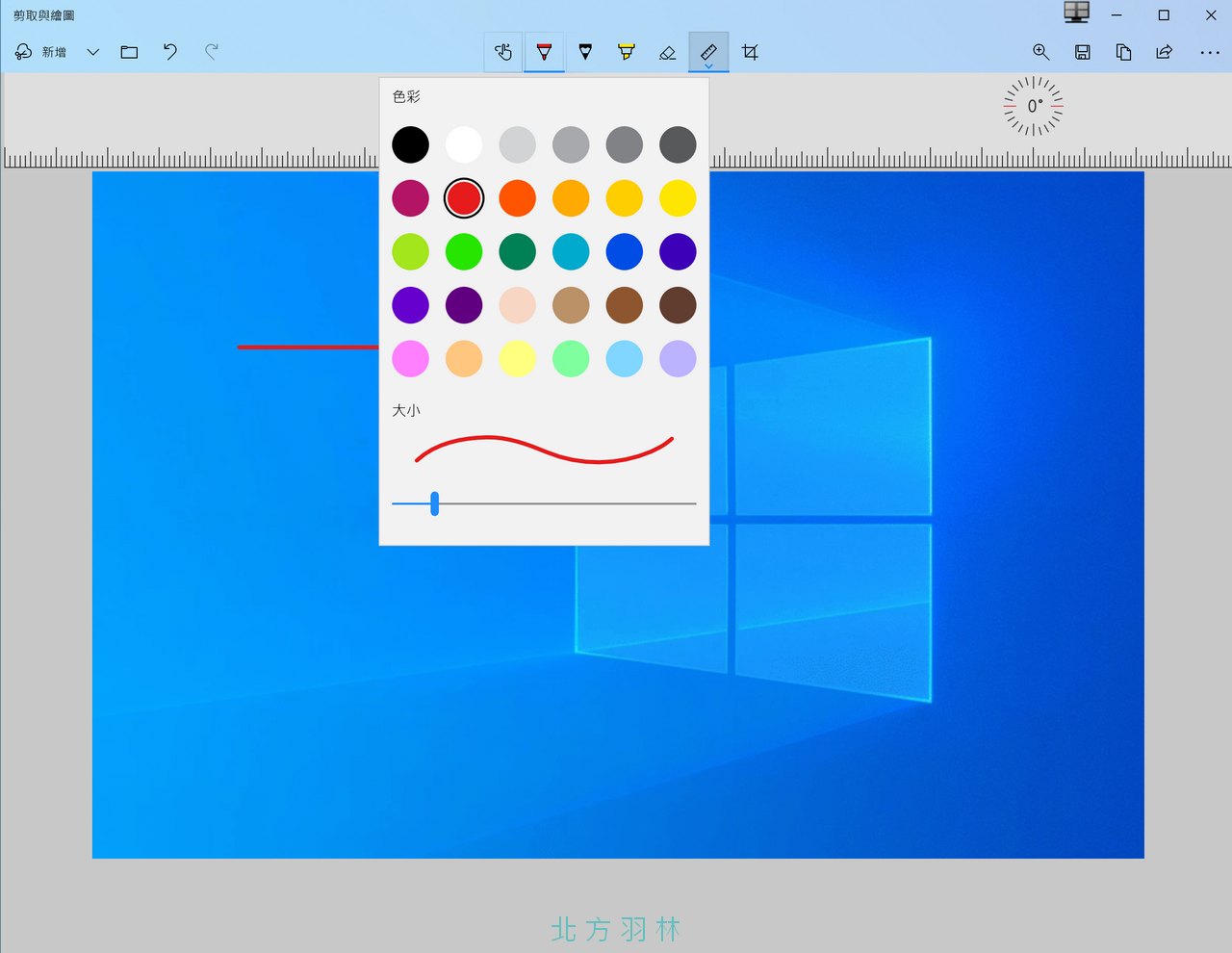Pick the magenta-crimson color swatch

[410, 198]
